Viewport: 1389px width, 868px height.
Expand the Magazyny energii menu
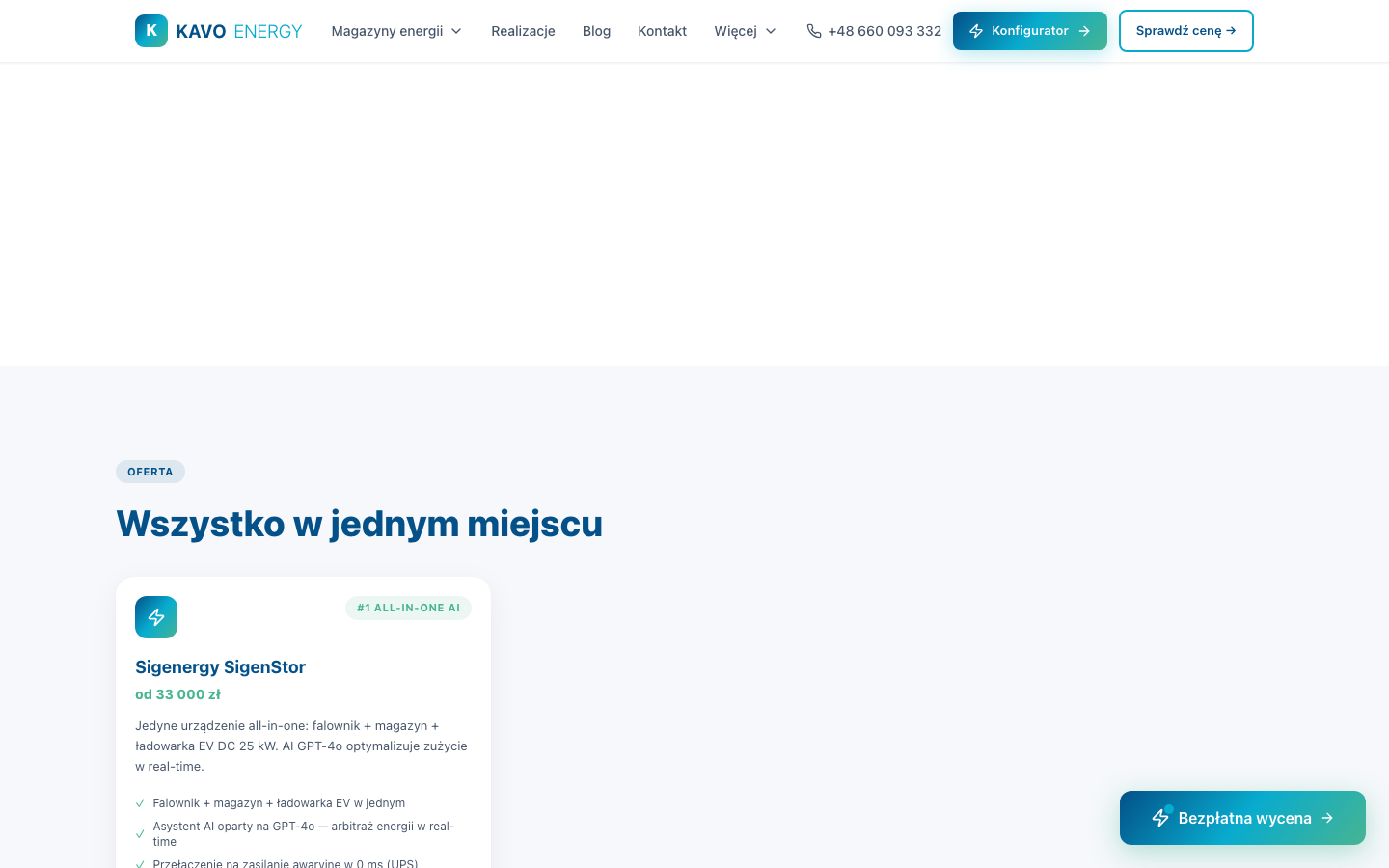coord(396,31)
